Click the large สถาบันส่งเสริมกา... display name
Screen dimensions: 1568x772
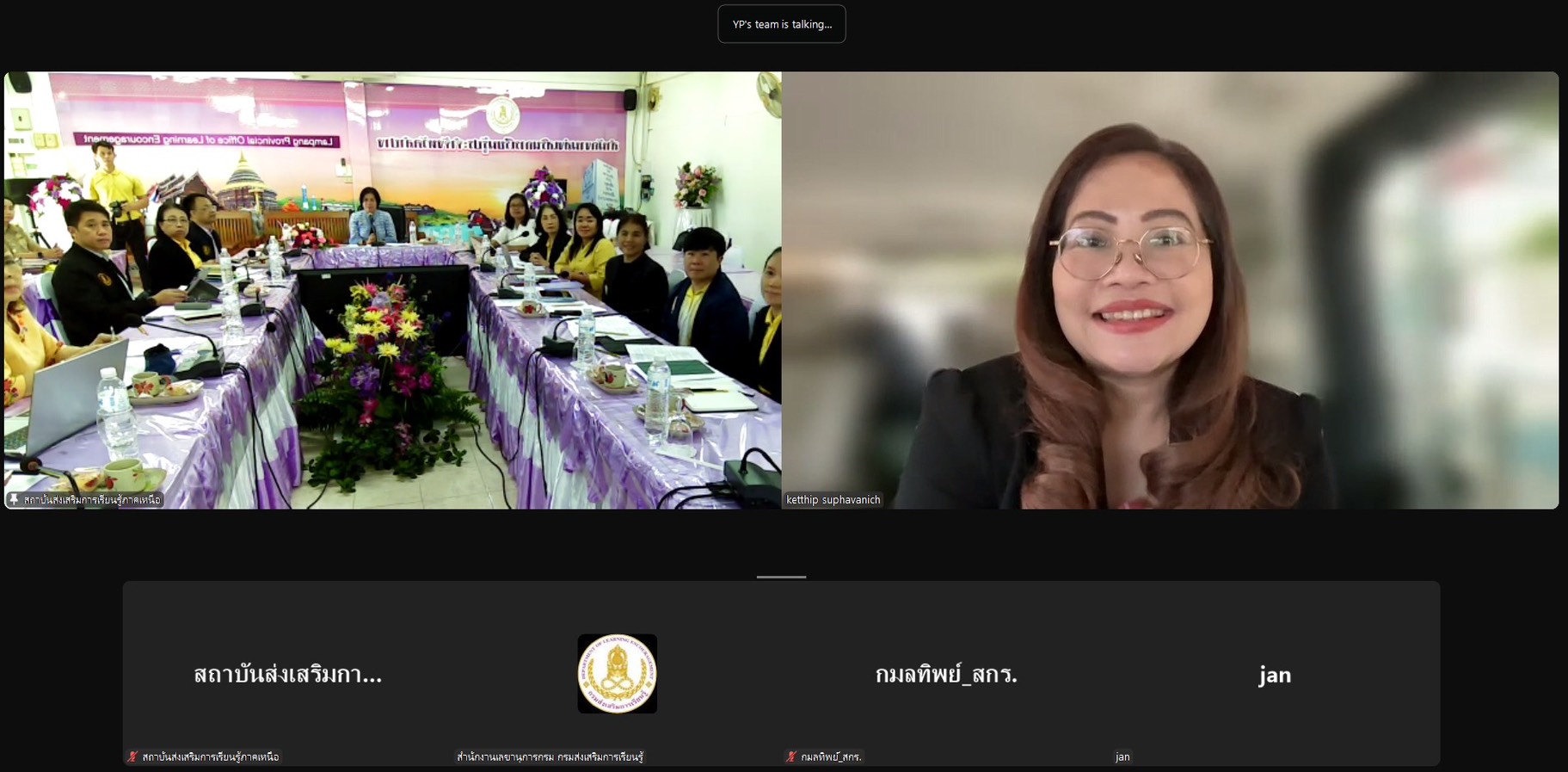(287, 675)
